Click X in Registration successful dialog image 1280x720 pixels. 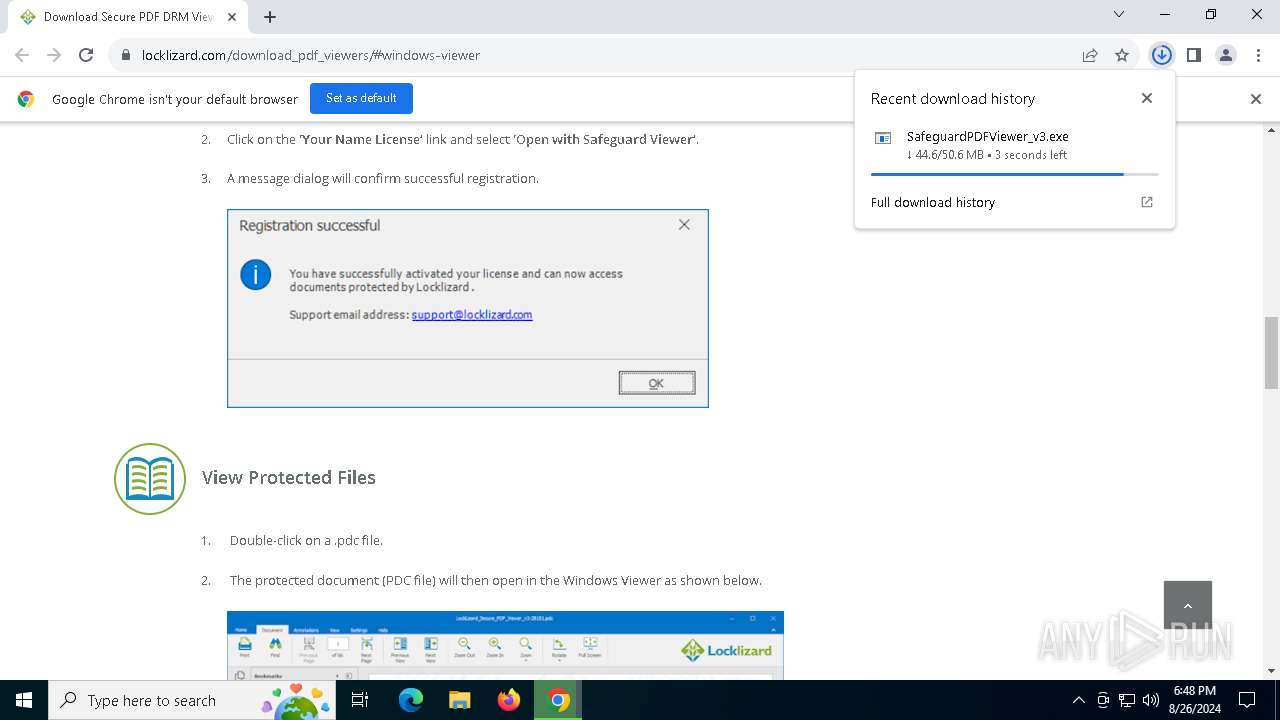click(x=684, y=225)
